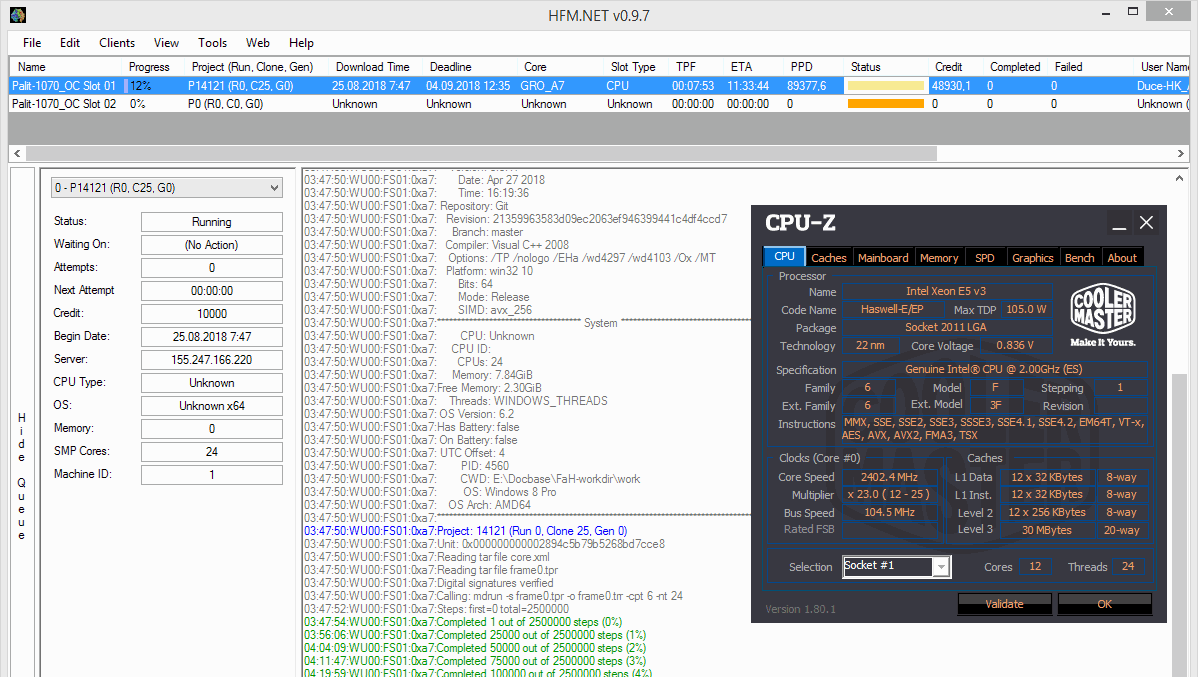Click the Cooler Master logo in CPU-Z
Image resolution: width=1198 pixels, height=677 pixels.
[1102, 316]
